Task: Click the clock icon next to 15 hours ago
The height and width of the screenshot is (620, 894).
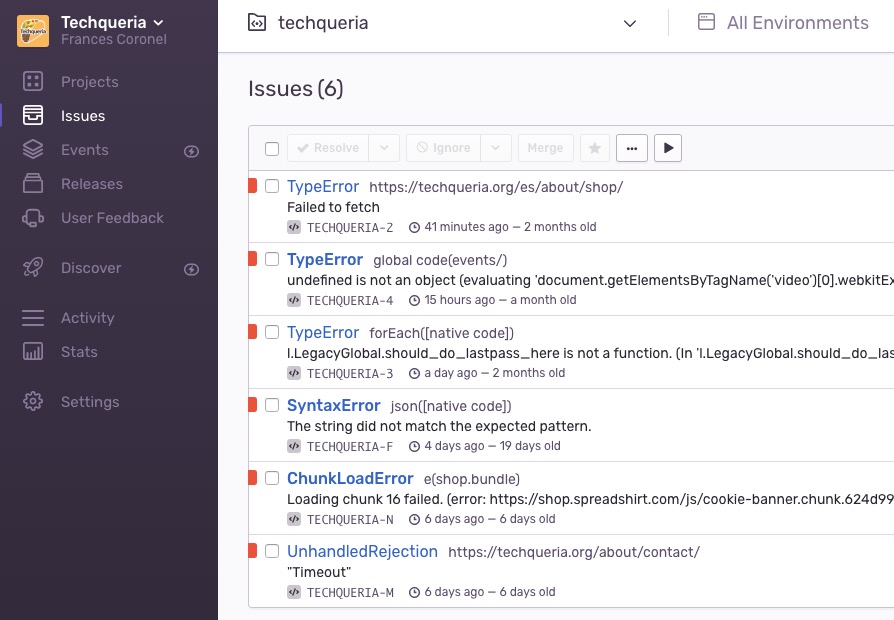Action: pos(415,301)
